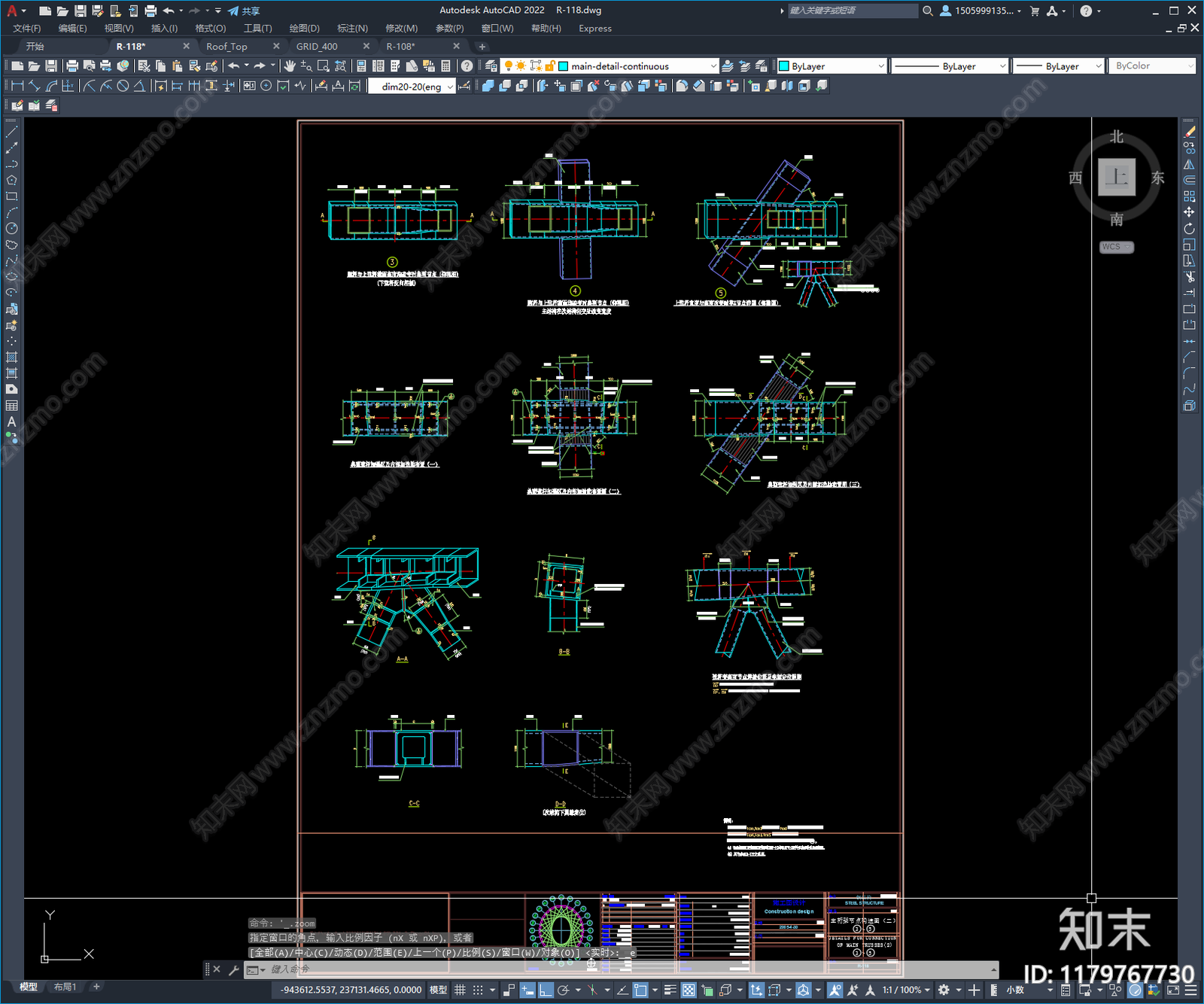Viewport: 1204px width, 1004px height.
Task: Toggle clean screen in status bar
Action: coord(1173,990)
